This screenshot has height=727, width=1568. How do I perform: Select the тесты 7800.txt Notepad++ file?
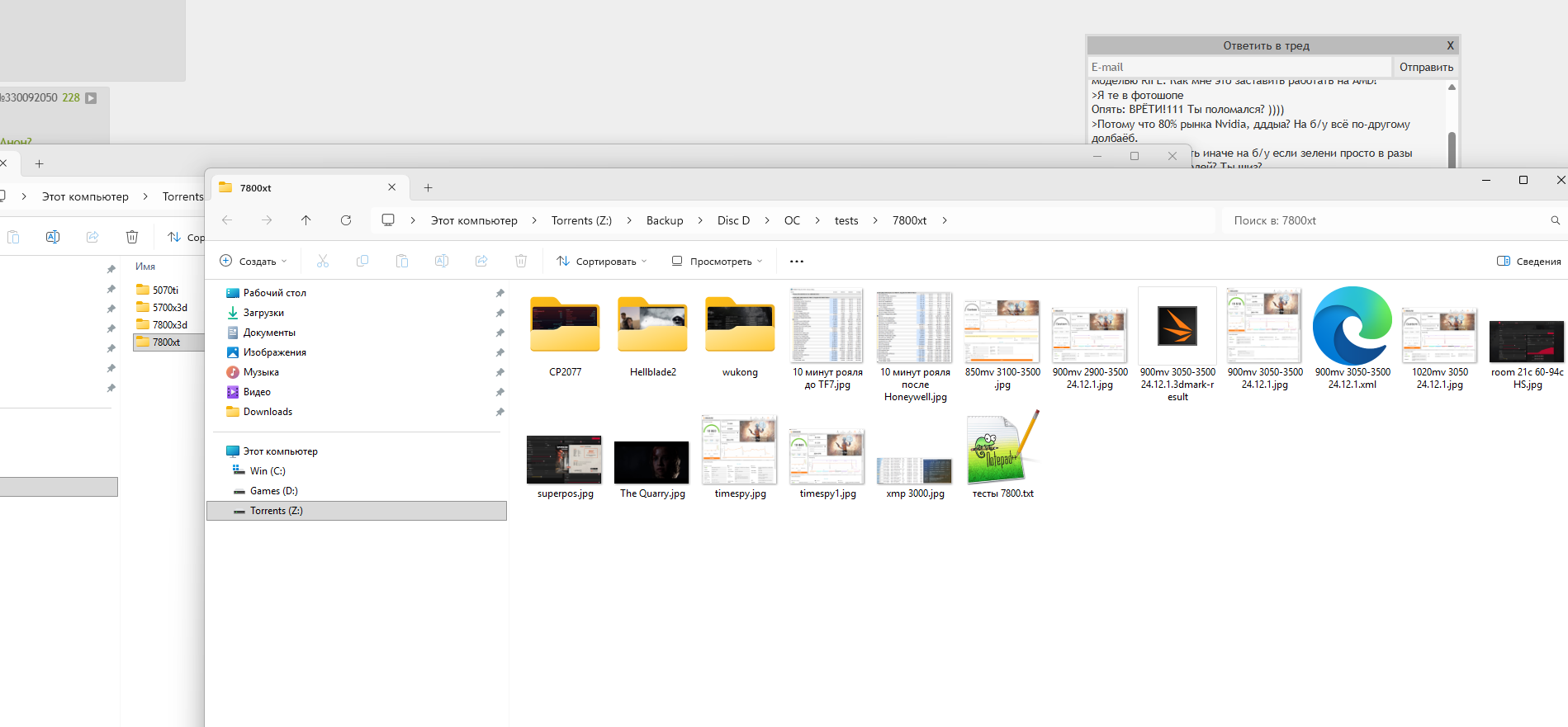point(1003,456)
